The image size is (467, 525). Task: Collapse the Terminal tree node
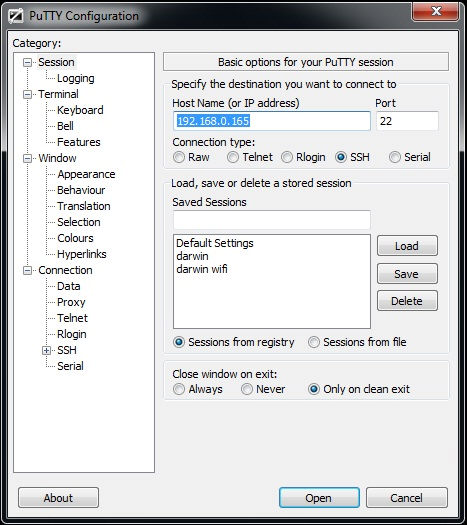click(x=27, y=94)
